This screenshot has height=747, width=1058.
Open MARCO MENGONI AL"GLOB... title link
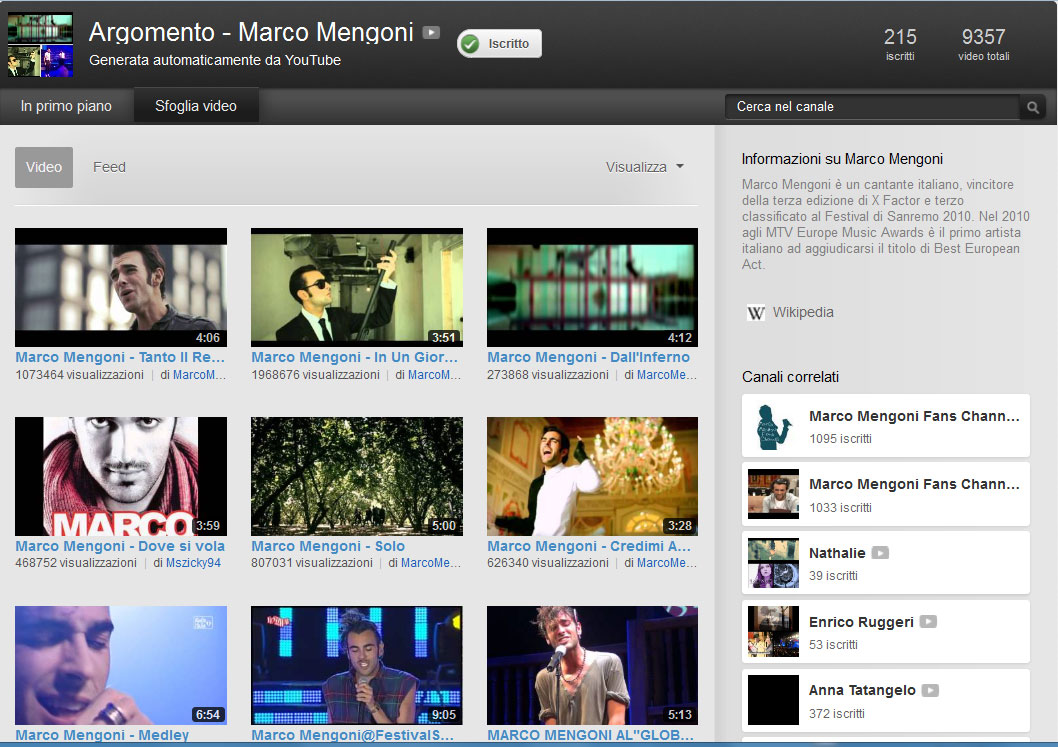(x=590, y=735)
